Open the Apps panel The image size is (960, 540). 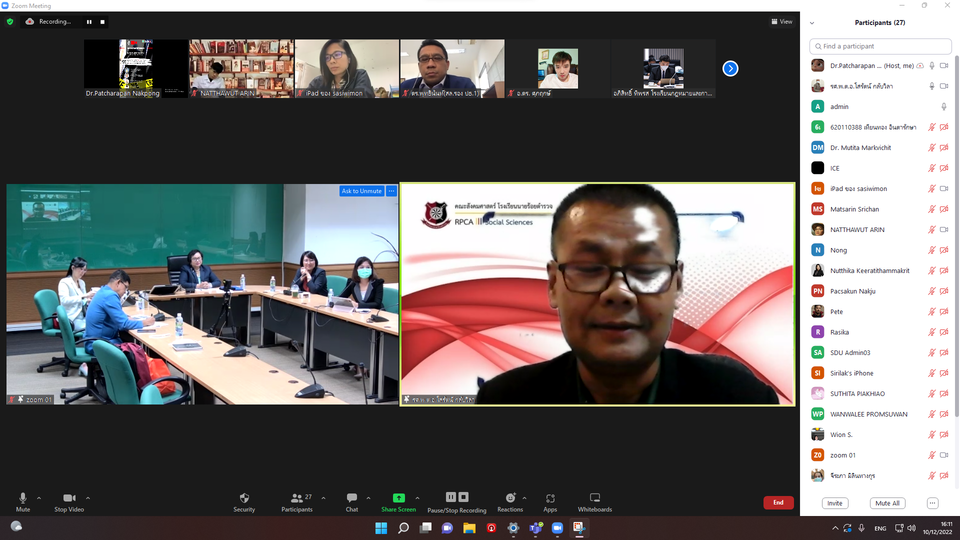(550, 498)
